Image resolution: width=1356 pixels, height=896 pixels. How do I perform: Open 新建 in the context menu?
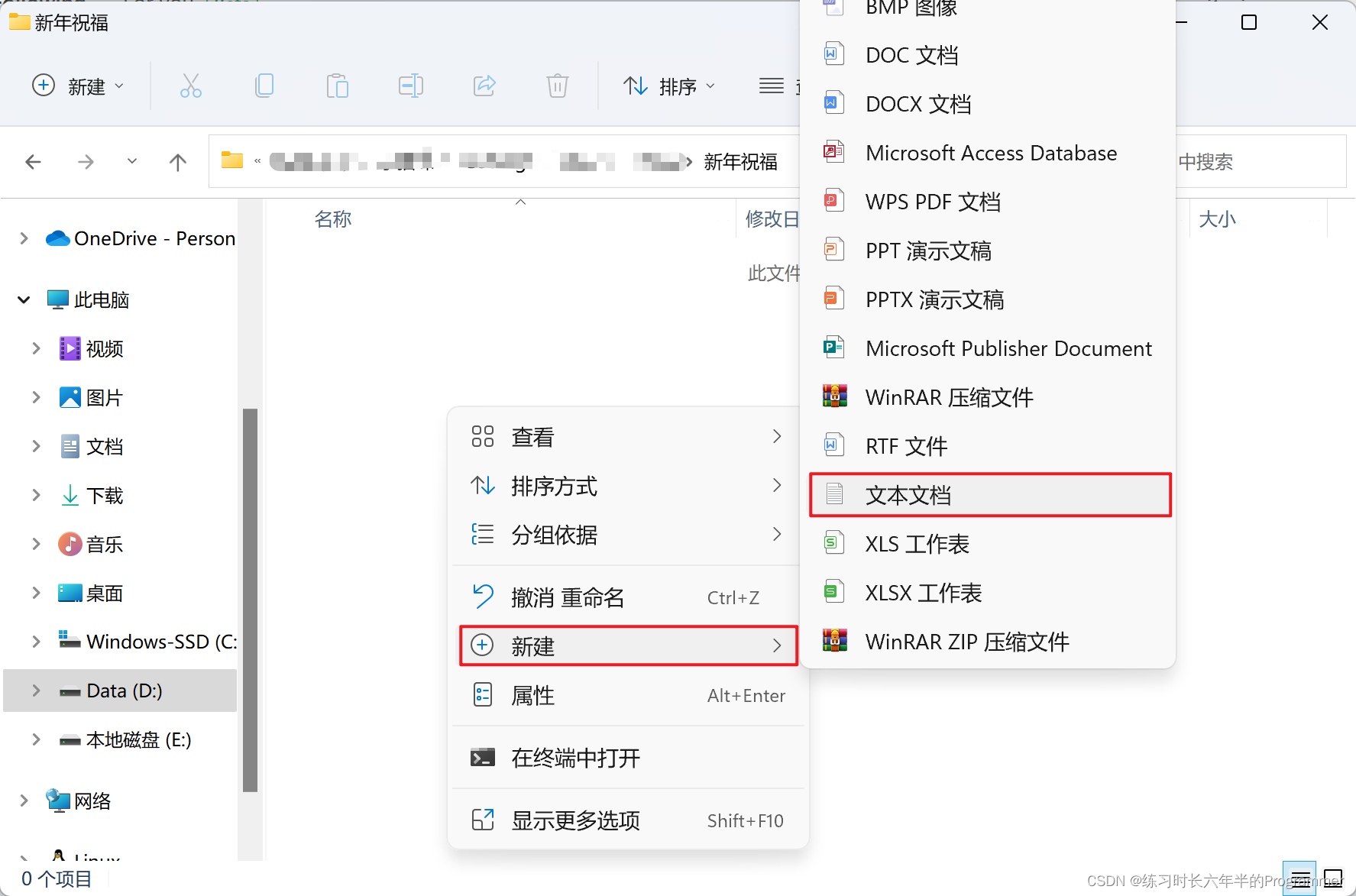[628, 646]
